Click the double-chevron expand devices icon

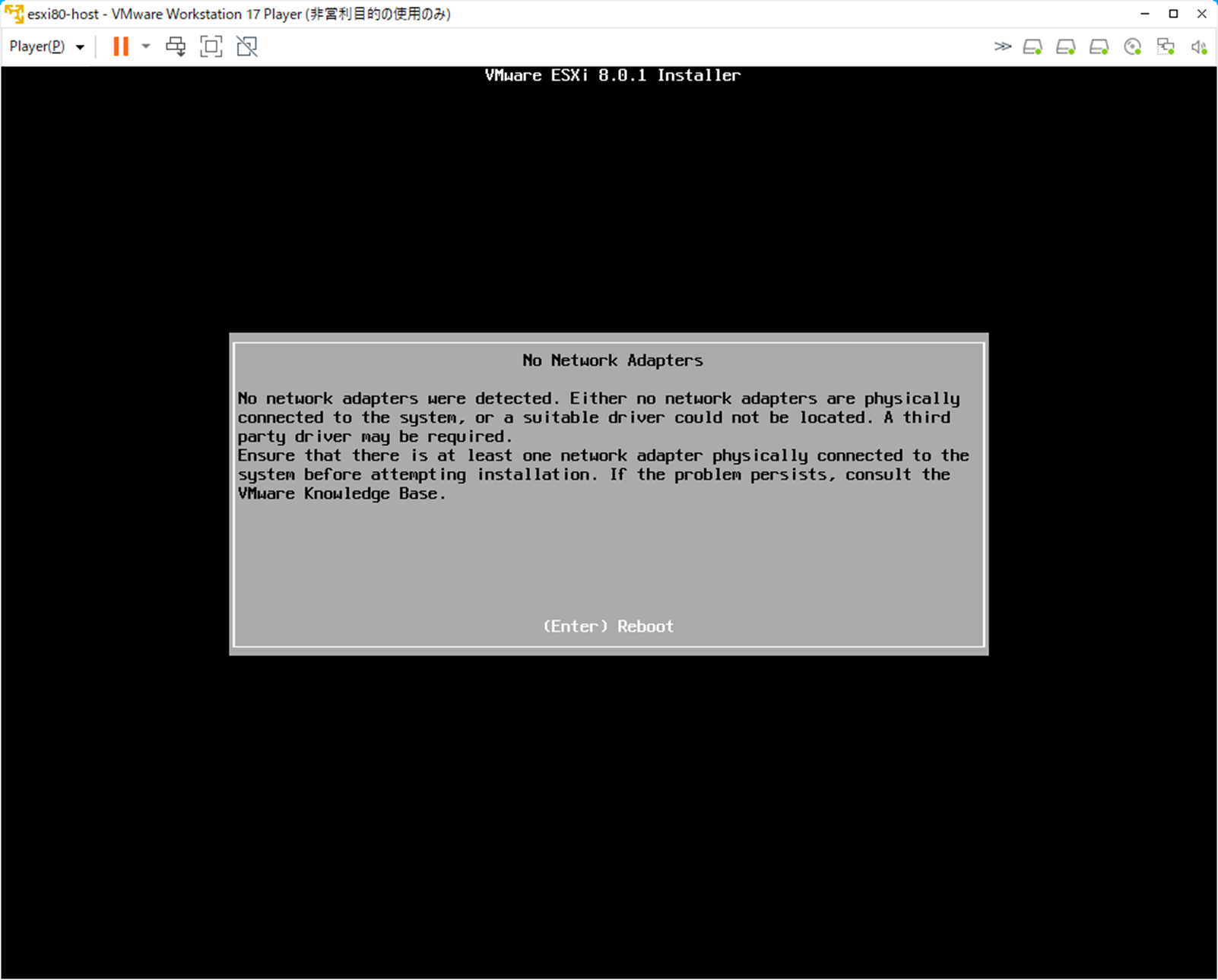1003,46
